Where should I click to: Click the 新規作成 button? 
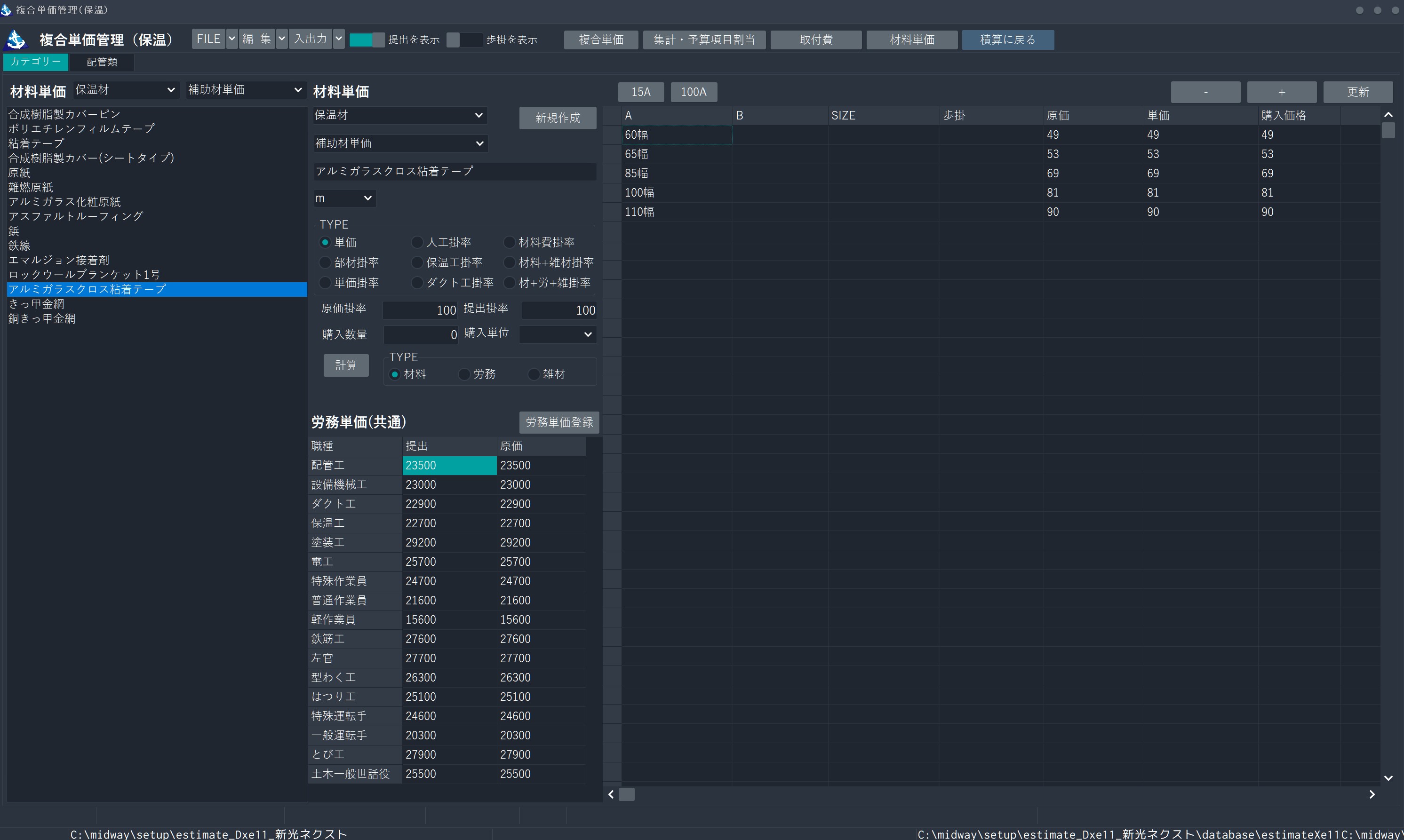point(558,118)
